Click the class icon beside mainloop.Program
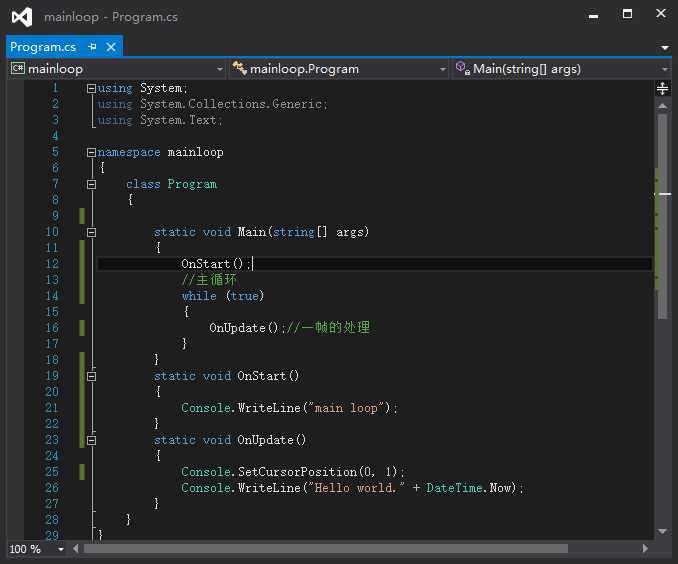The width and height of the screenshot is (678, 564). [x=239, y=68]
